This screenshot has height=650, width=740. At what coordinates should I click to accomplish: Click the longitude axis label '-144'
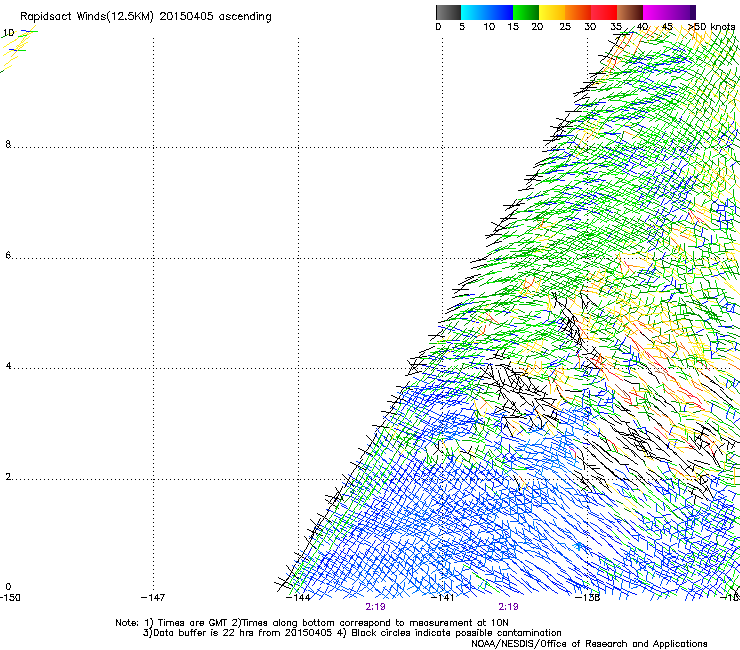pos(298,598)
